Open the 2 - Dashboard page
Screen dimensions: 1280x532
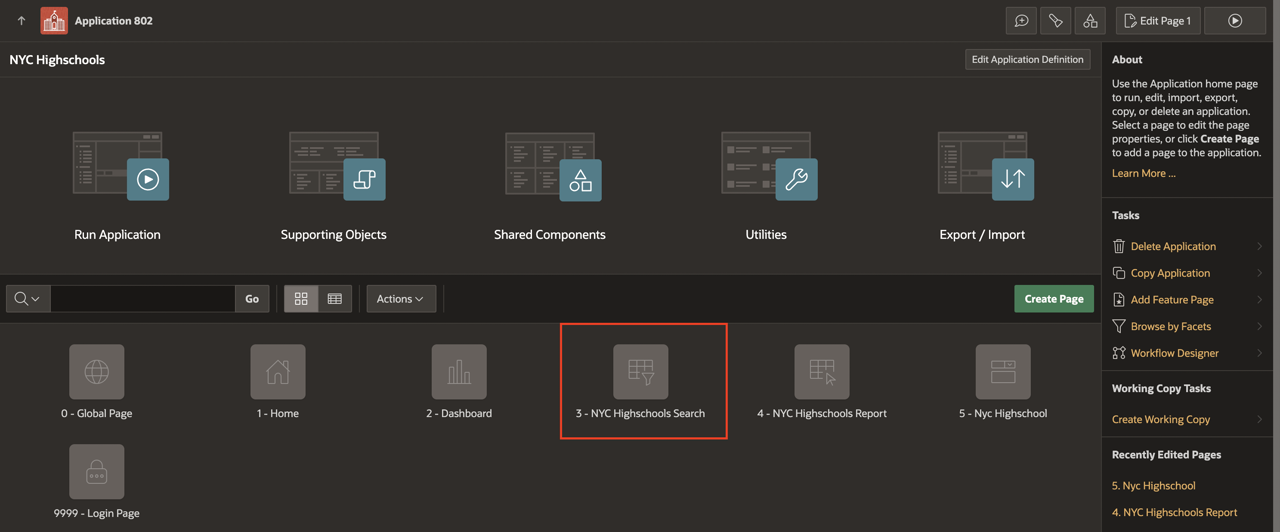[x=459, y=372]
